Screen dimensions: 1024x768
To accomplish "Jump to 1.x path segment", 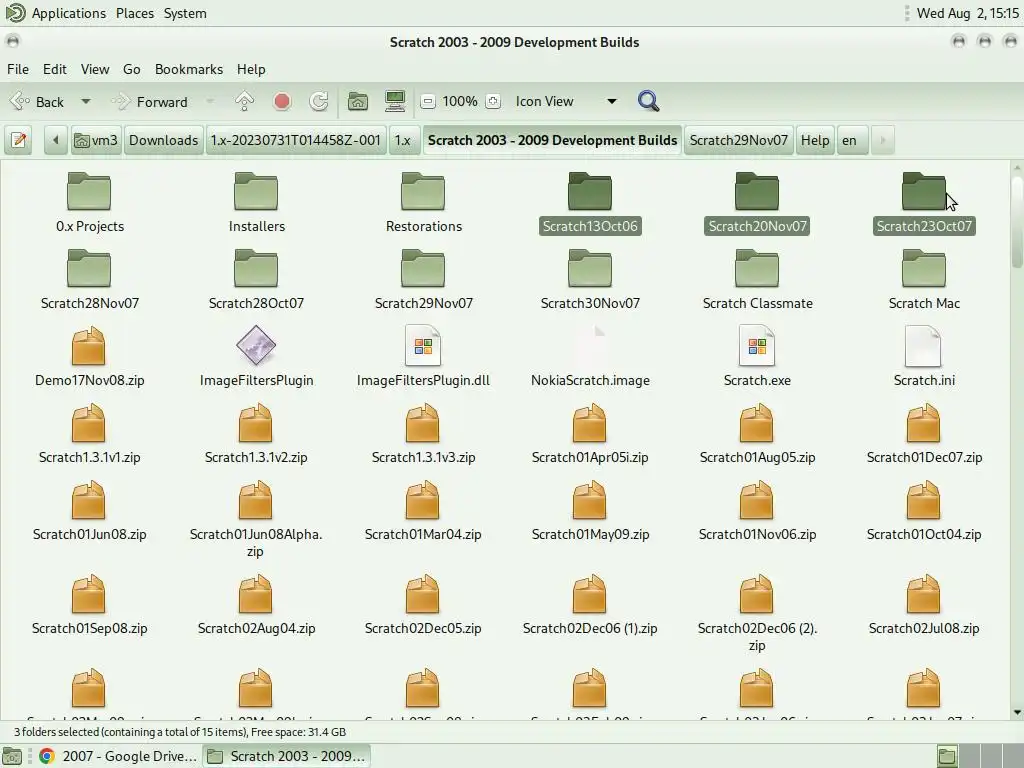I will (403, 140).
